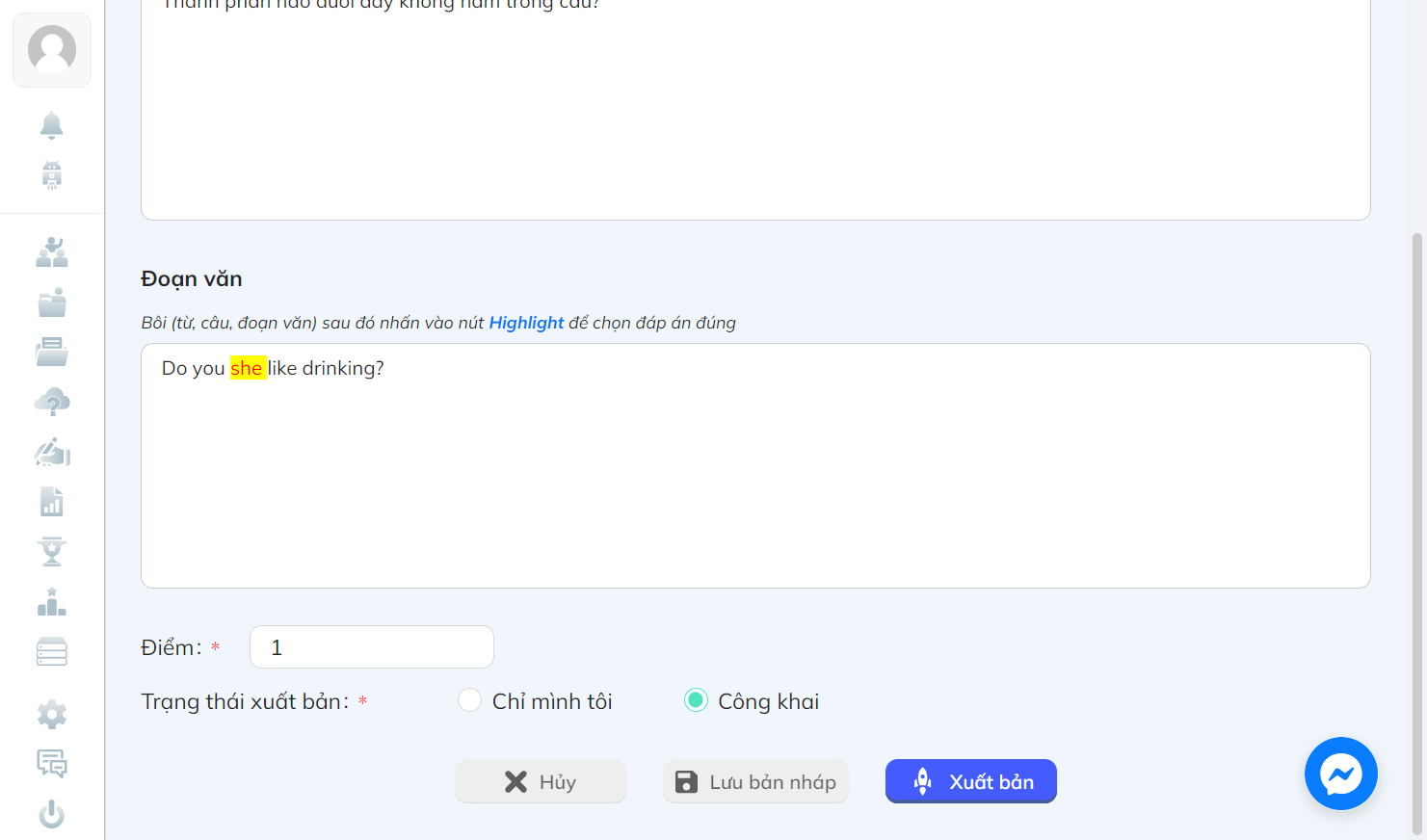Open the Messenger chat bubble
Viewport: 1427px width, 840px height.
1341,774
